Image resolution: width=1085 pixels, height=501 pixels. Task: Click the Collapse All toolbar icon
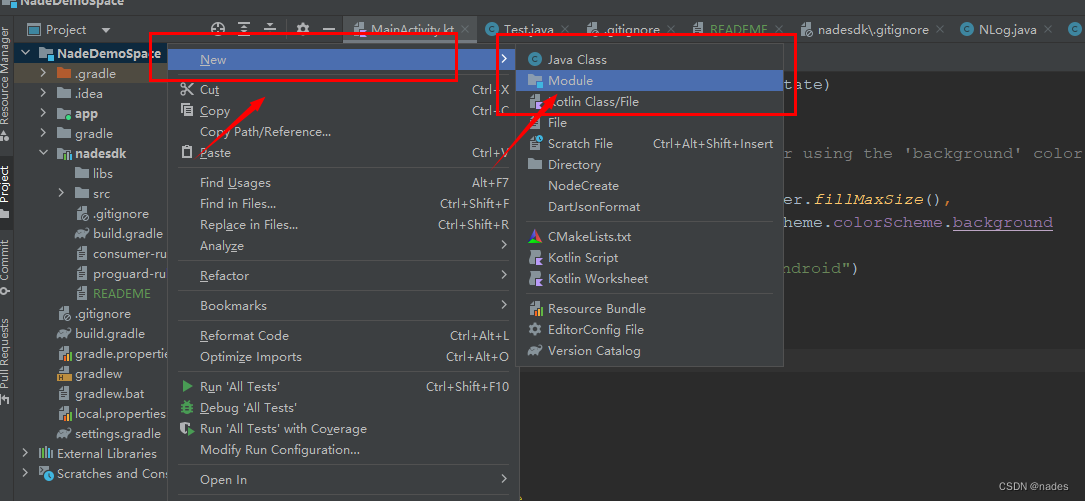pos(270,29)
